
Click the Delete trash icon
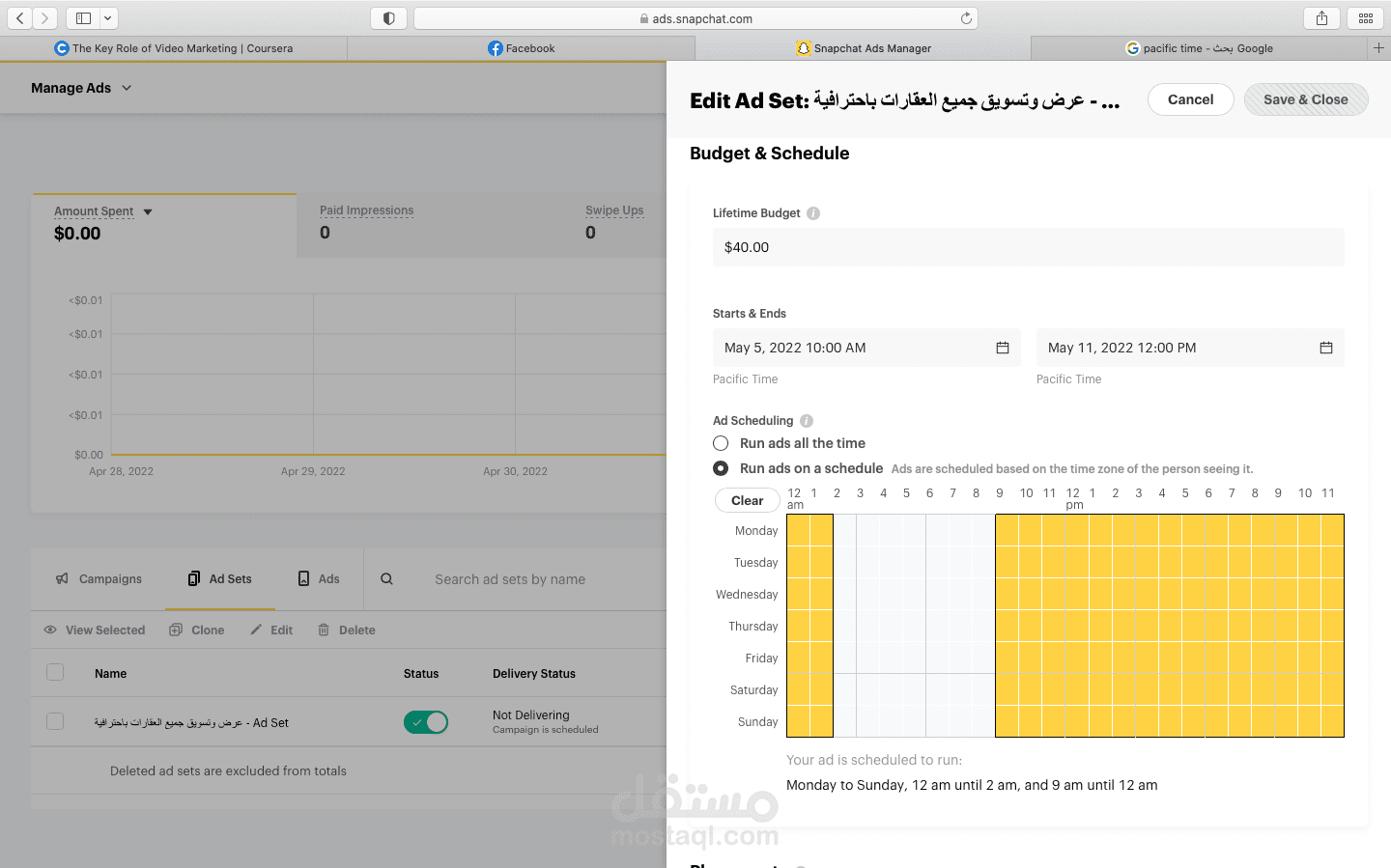point(325,630)
